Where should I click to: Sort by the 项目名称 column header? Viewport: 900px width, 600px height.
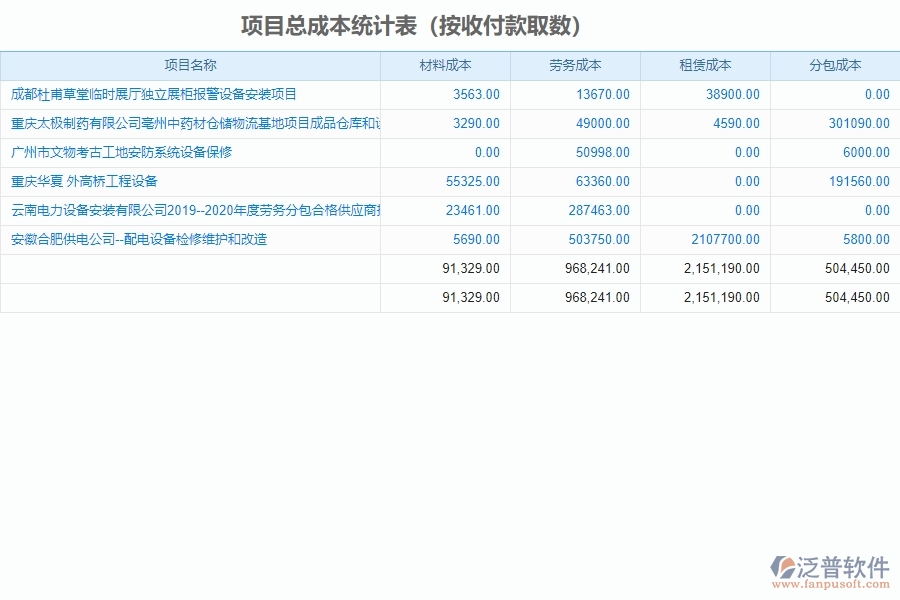(x=191, y=65)
